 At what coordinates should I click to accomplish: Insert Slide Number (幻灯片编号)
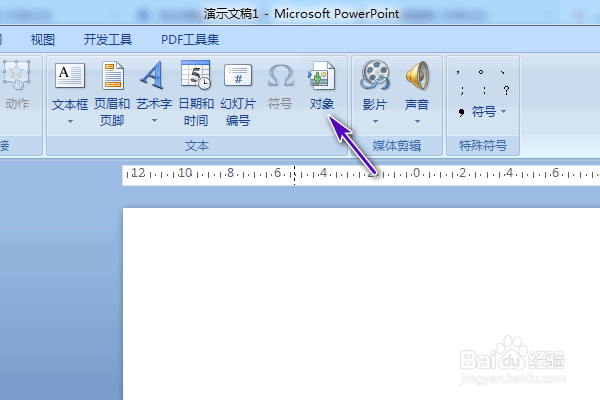click(238, 94)
